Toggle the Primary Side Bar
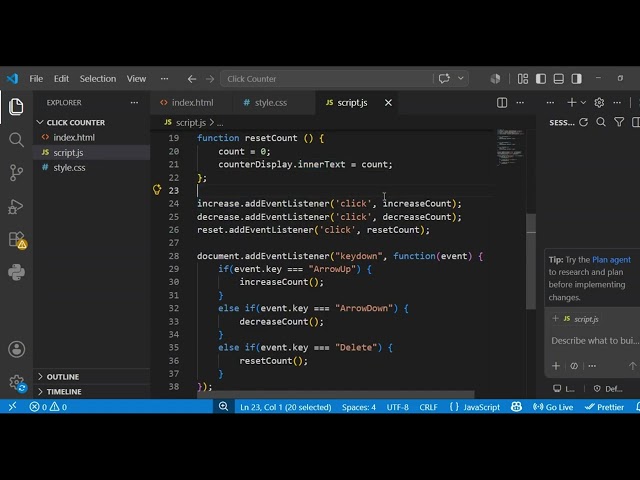The height and width of the screenshot is (480, 640). click(541, 79)
